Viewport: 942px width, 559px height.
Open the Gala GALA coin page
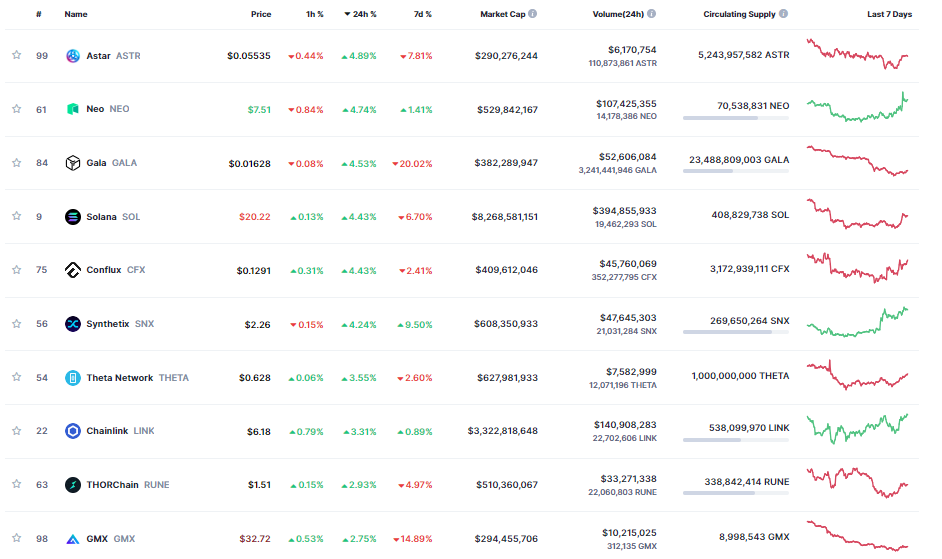[x=111, y=163]
